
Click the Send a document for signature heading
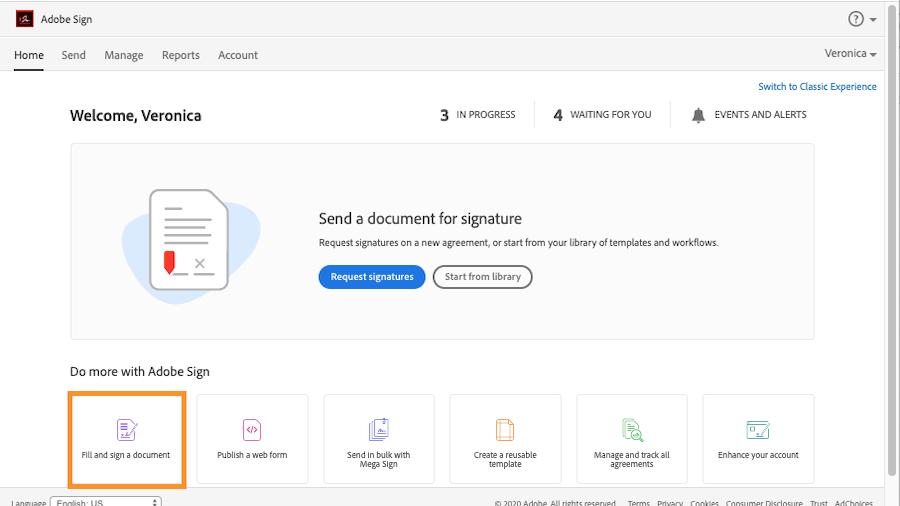[420, 219]
